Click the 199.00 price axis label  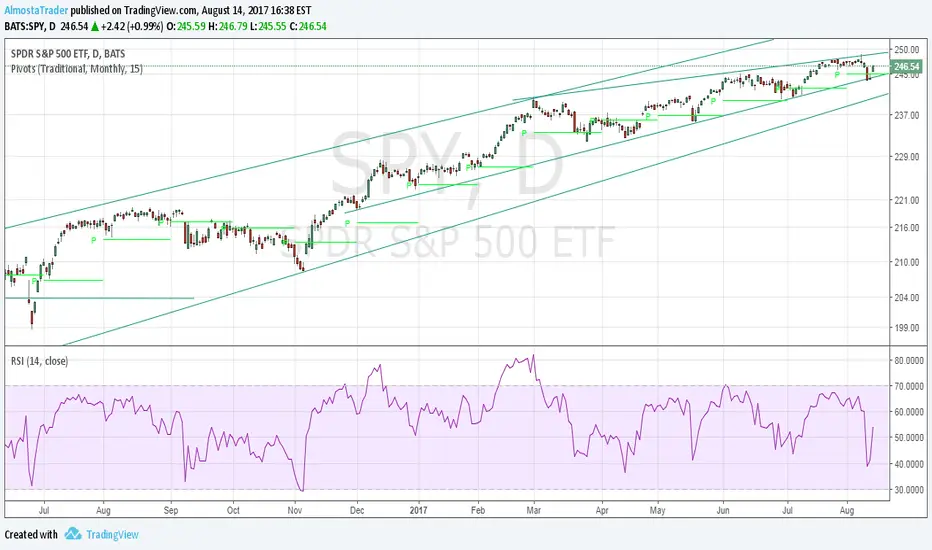pyautogui.click(x=906, y=327)
